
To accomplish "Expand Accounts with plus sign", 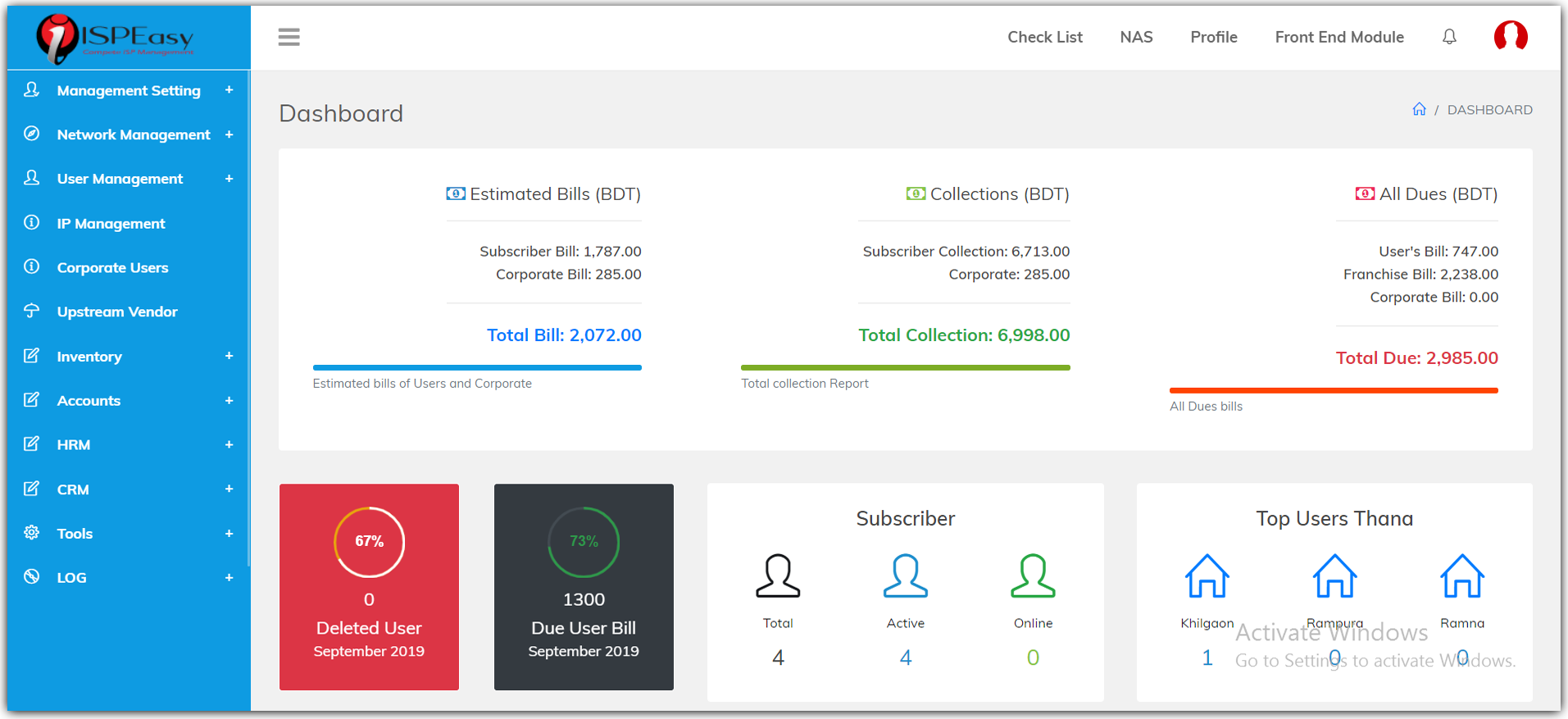I will click(230, 400).
